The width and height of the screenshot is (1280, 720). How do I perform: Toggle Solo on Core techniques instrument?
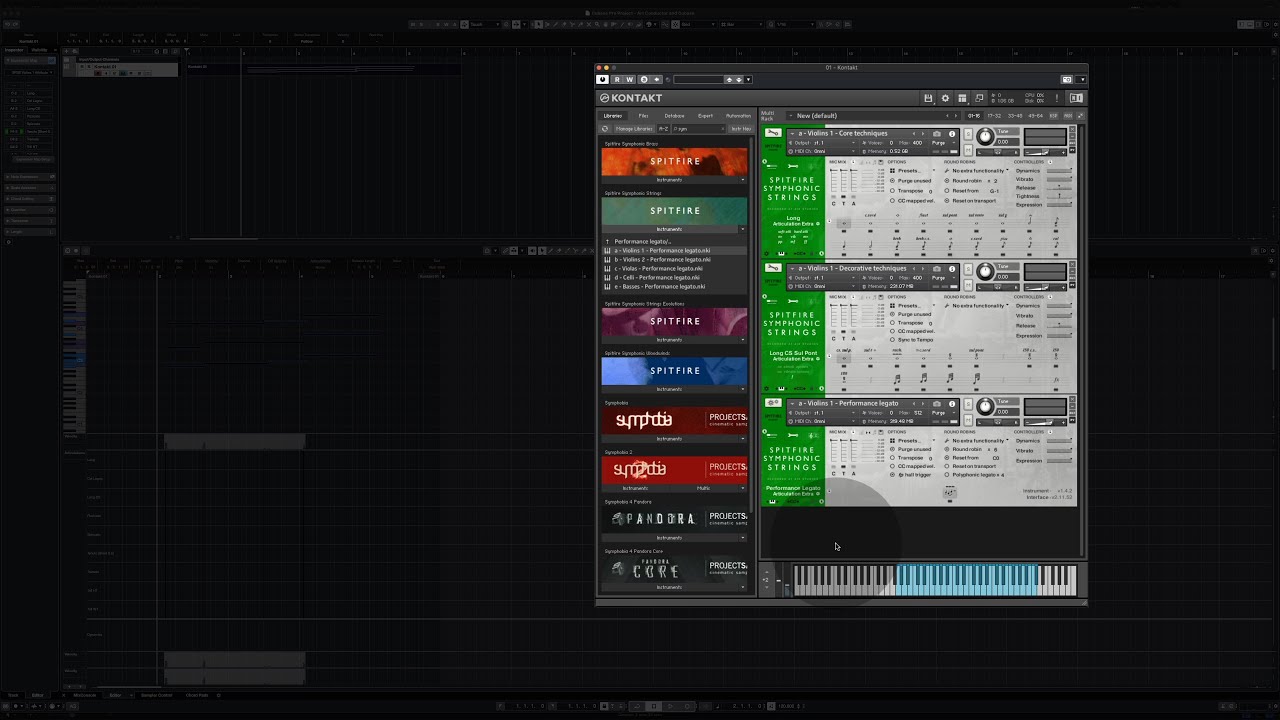[x=968, y=134]
